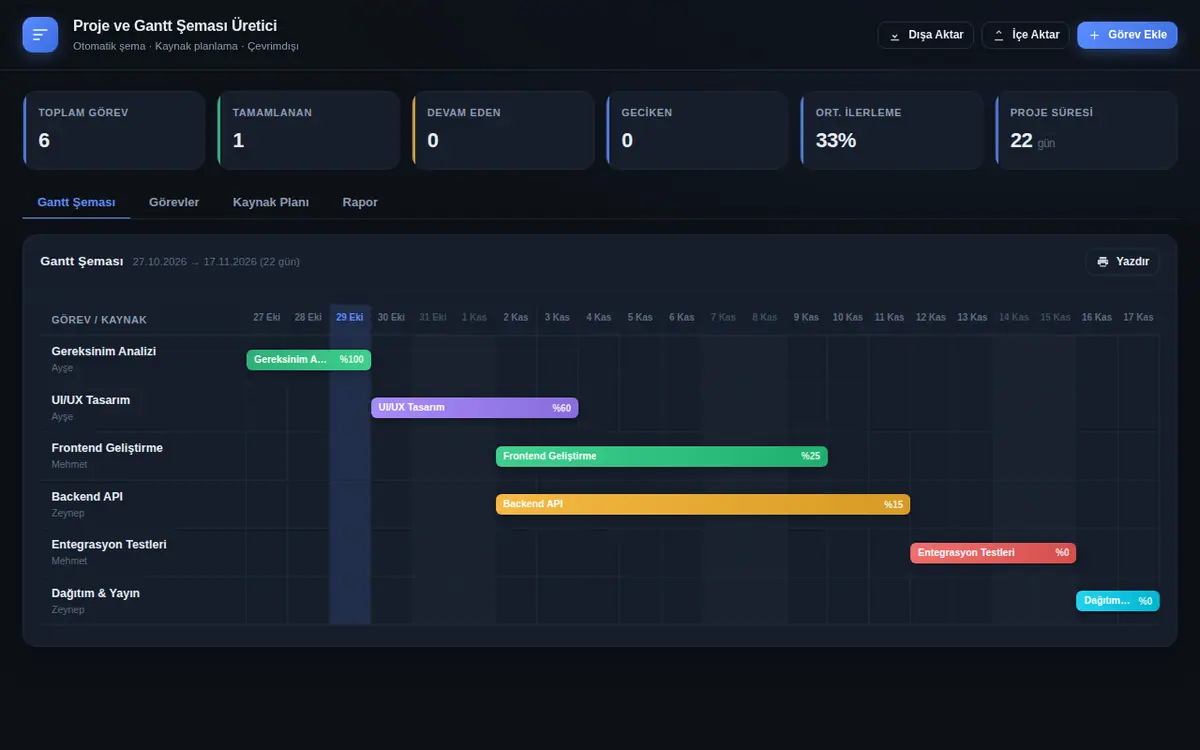This screenshot has height=750, width=1200.
Task: Add a new task with Görev Ekle
Action: pos(1128,35)
